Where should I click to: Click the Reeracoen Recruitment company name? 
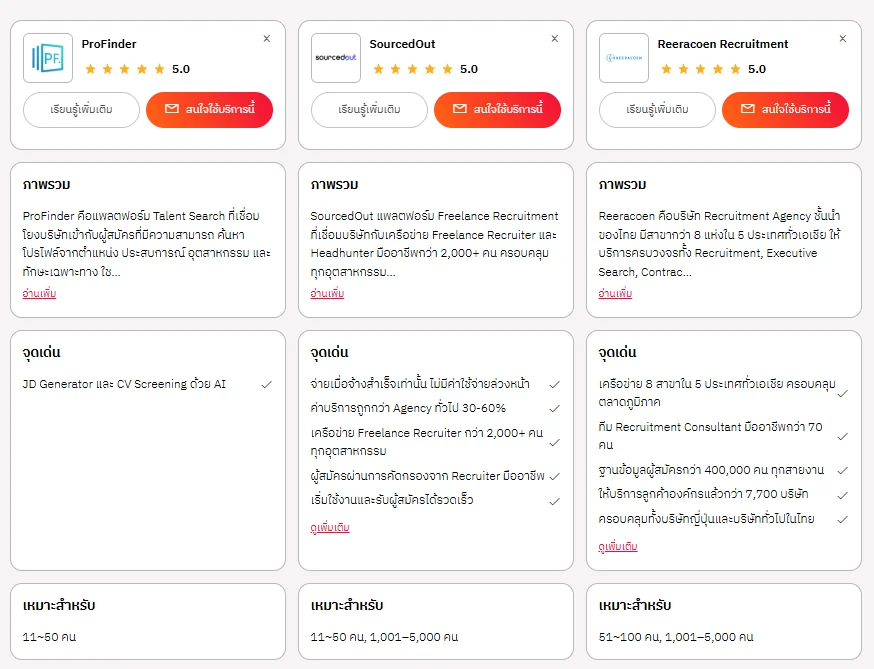[x=722, y=44]
